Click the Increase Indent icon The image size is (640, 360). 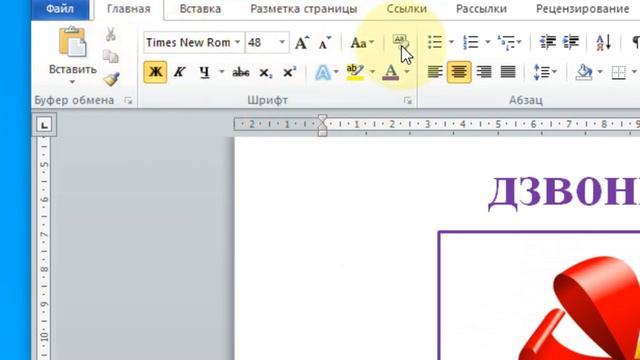click(x=571, y=42)
